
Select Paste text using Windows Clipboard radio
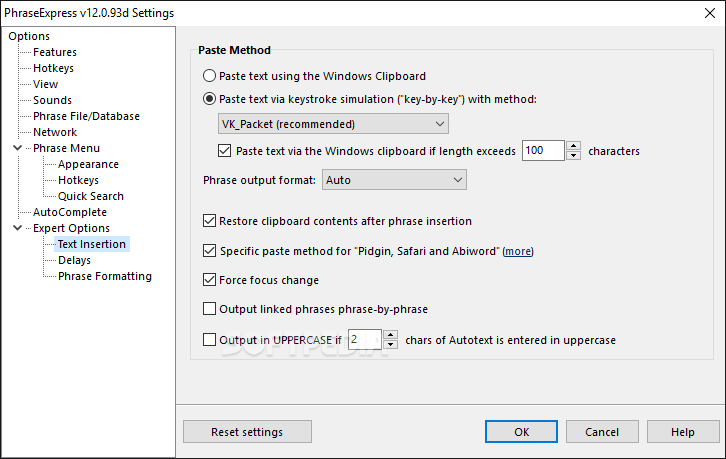(x=209, y=76)
